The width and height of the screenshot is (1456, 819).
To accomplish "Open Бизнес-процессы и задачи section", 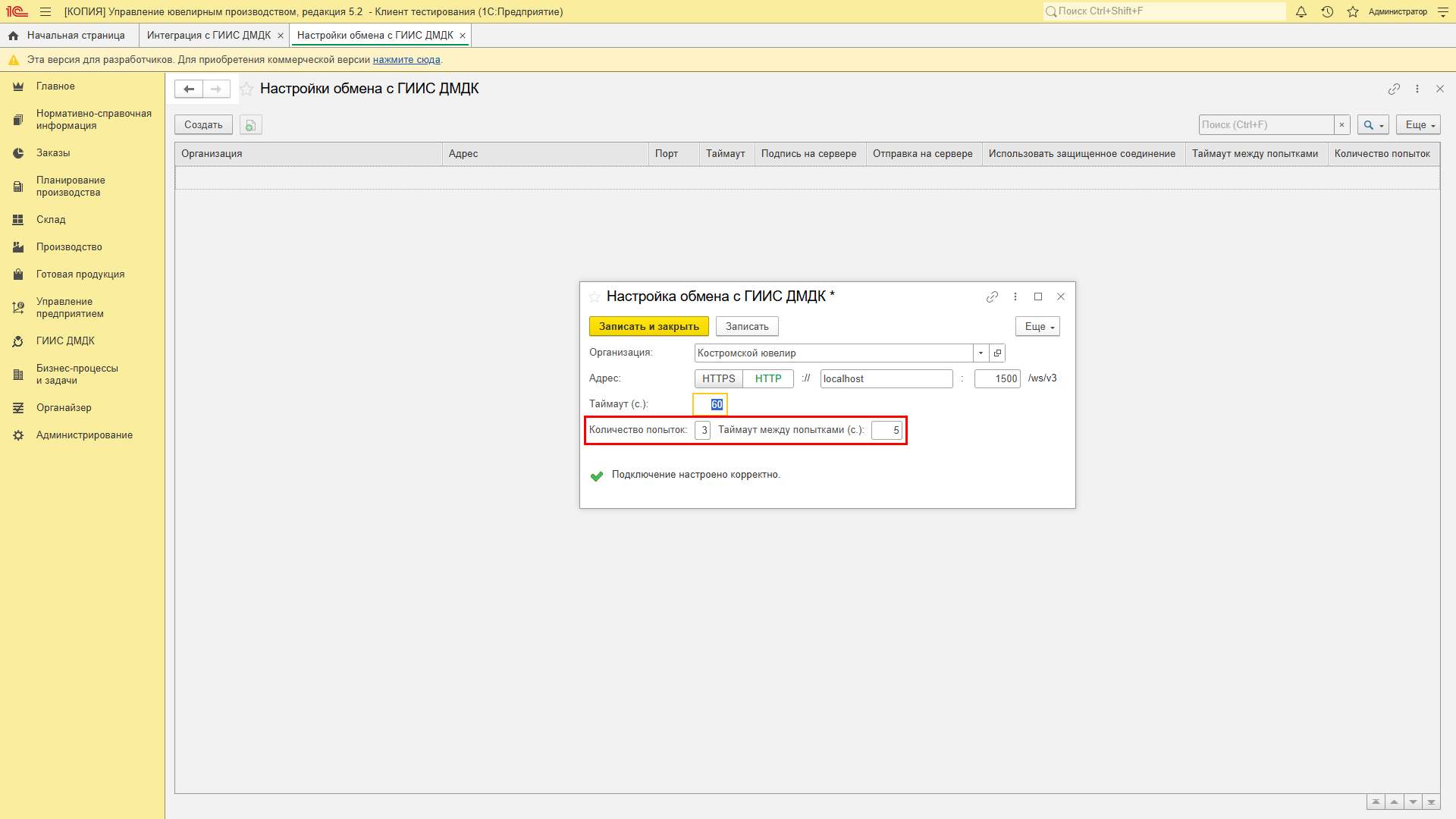I will [82, 375].
